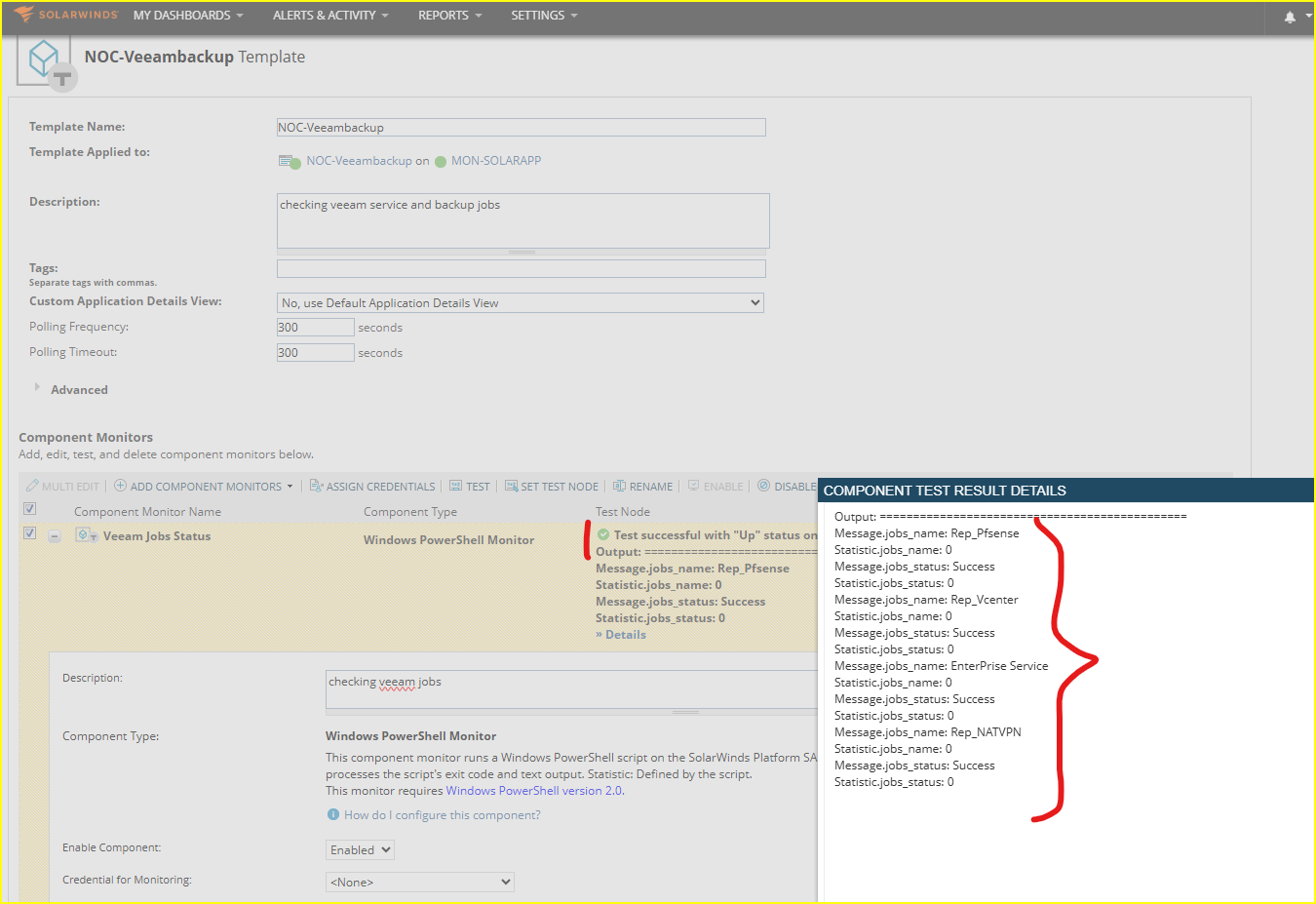Click into the template Description text area
Viewport: 1316px width, 904px height.
[x=523, y=220]
